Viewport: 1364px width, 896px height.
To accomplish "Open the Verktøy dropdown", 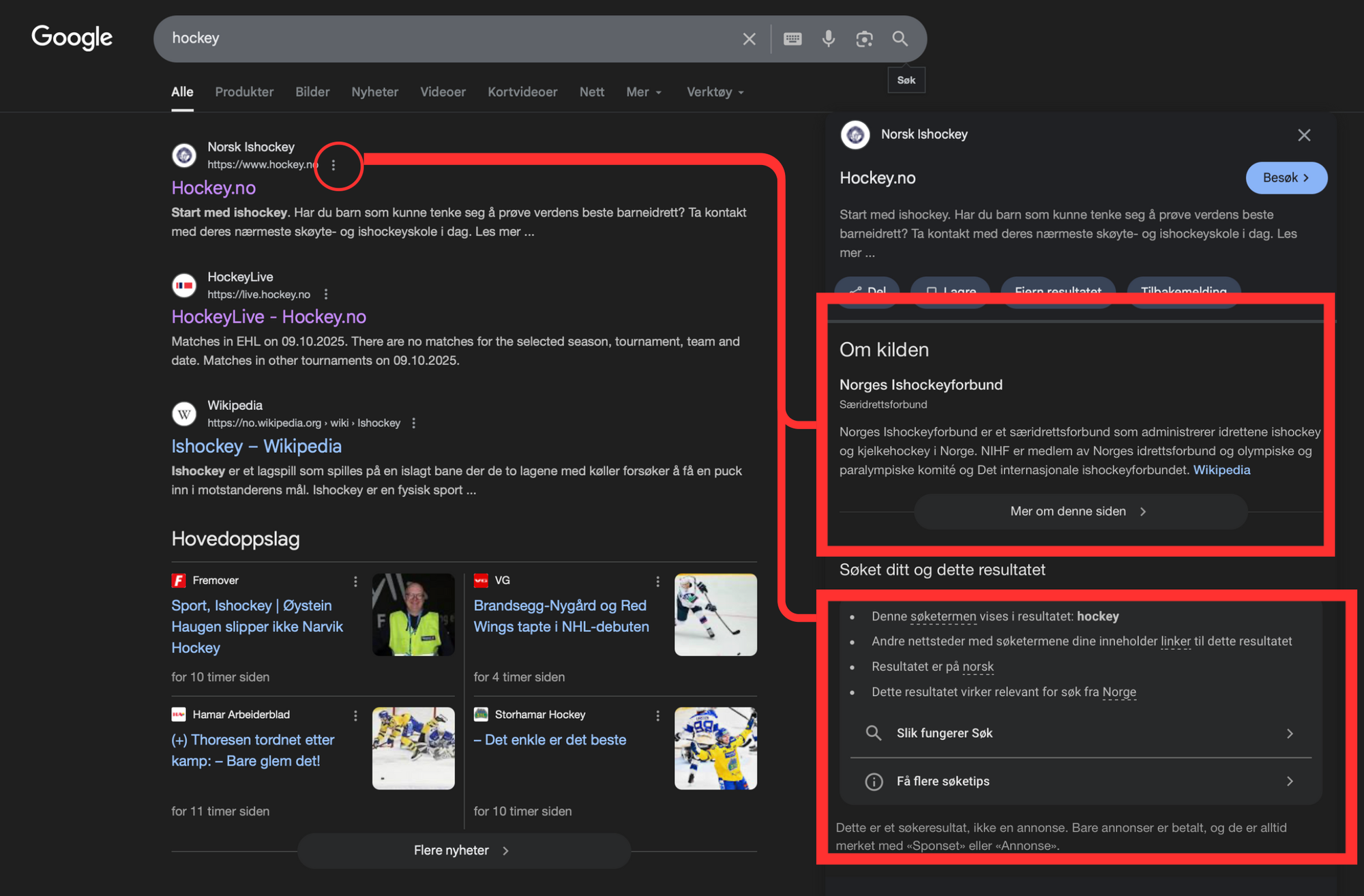I will pos(715,92).
